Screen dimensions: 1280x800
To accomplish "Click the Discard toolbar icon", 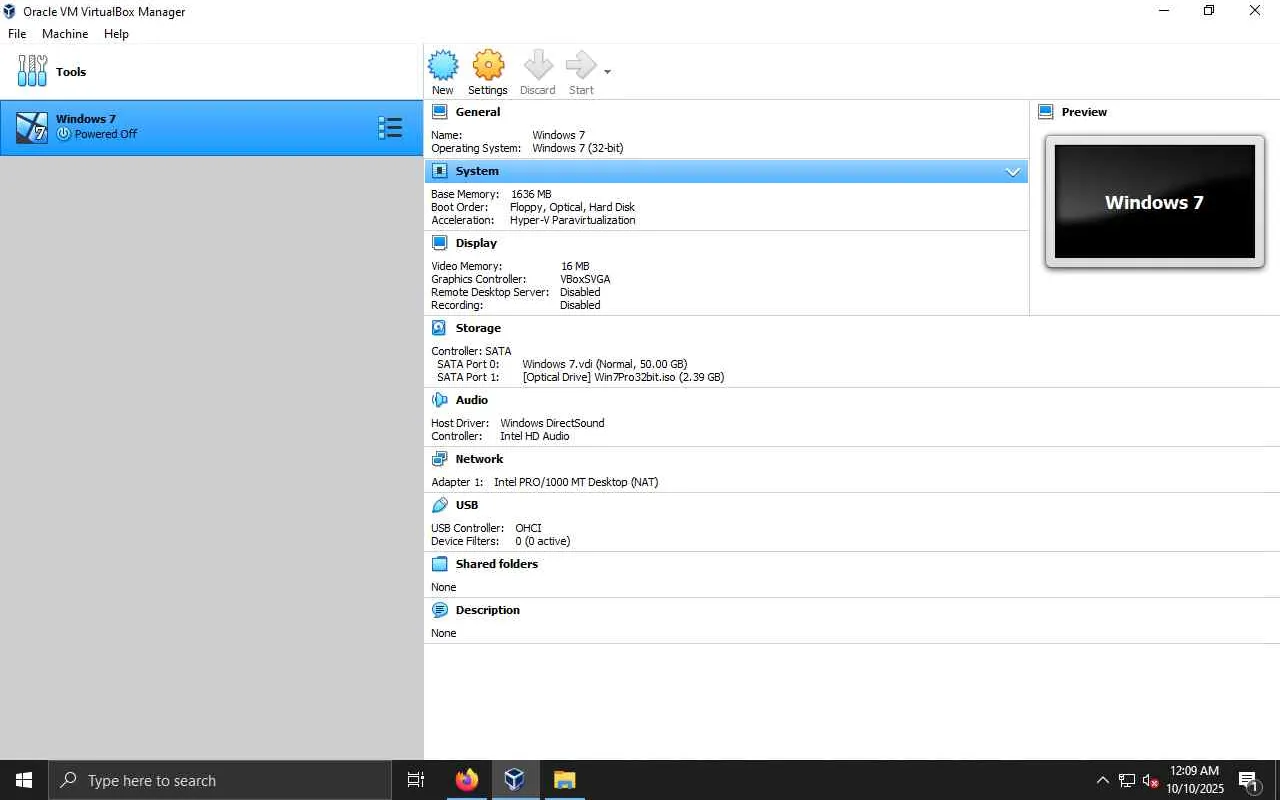I will point(538,66).
